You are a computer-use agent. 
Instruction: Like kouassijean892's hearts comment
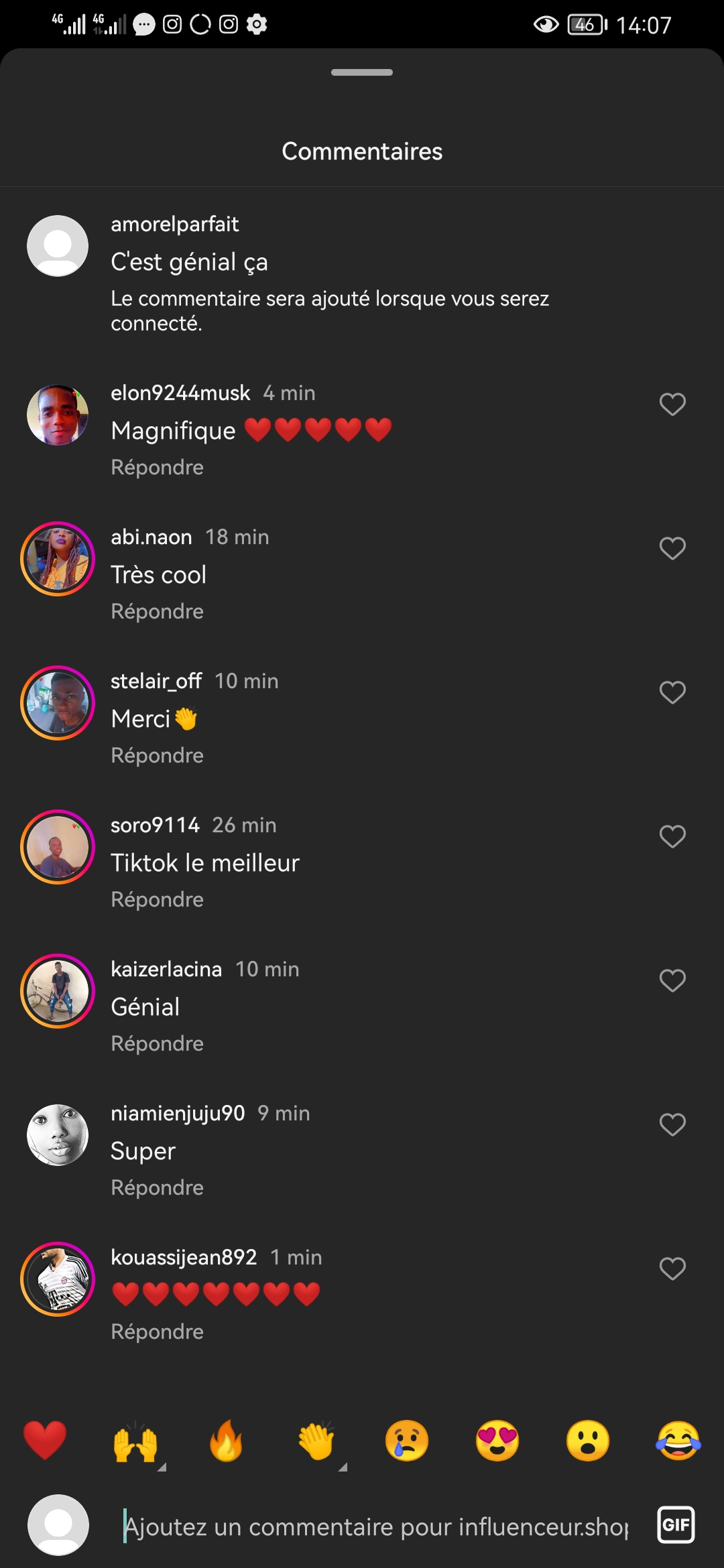pyautogui.click(x=672, y=1268)
